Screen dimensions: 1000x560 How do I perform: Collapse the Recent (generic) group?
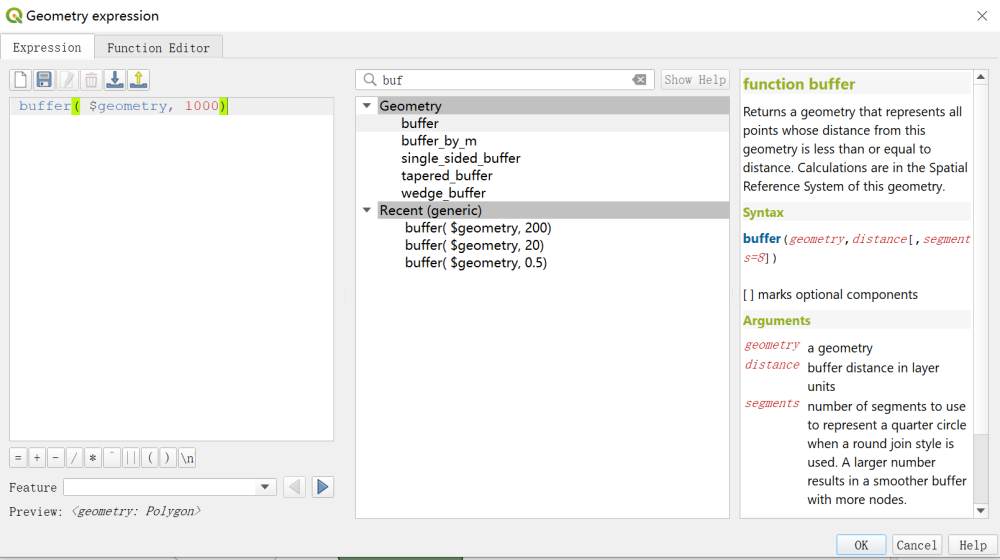pos(367,210)
